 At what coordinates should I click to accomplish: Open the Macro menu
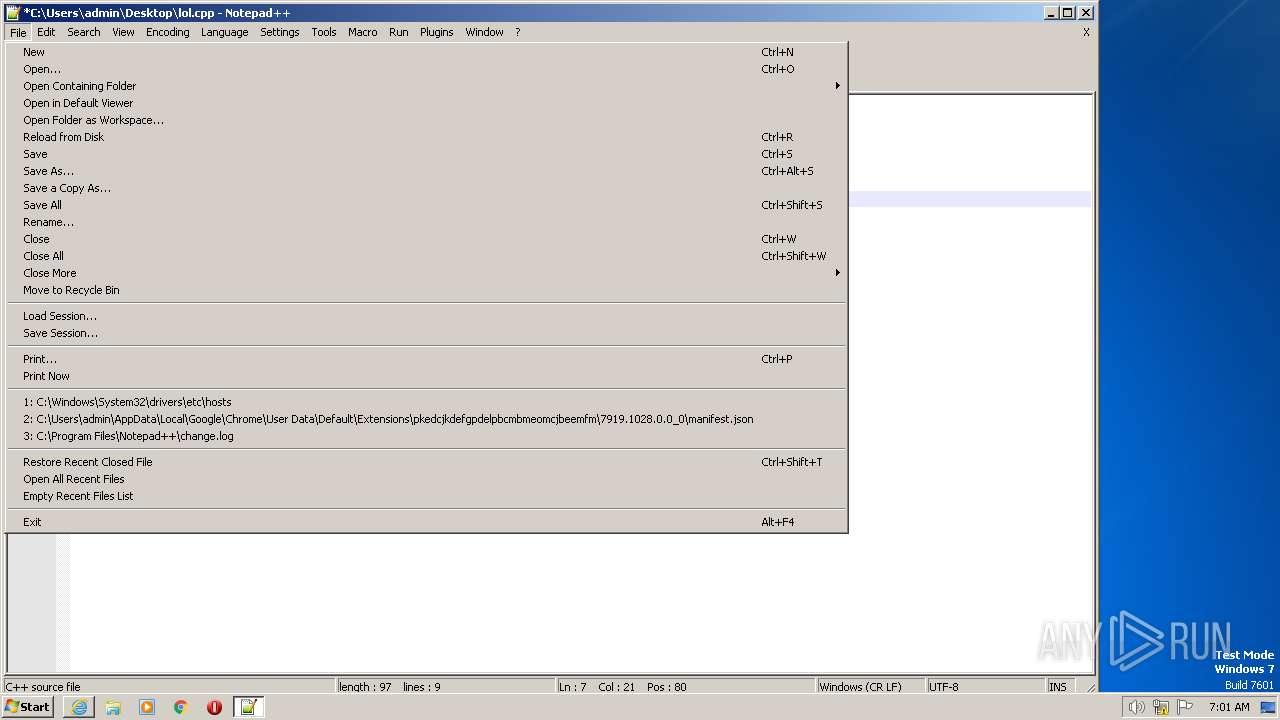click(x=363, y=32)
